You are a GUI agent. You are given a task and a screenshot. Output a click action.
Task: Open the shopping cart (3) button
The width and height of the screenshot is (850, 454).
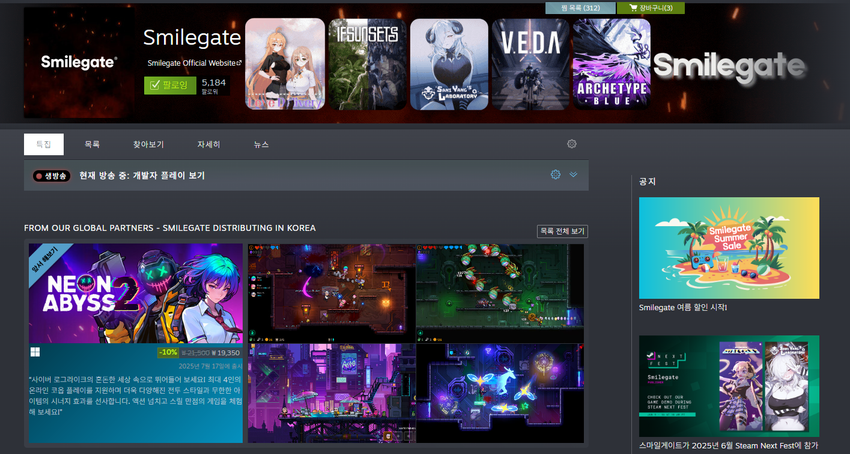(x=651, y=8)
